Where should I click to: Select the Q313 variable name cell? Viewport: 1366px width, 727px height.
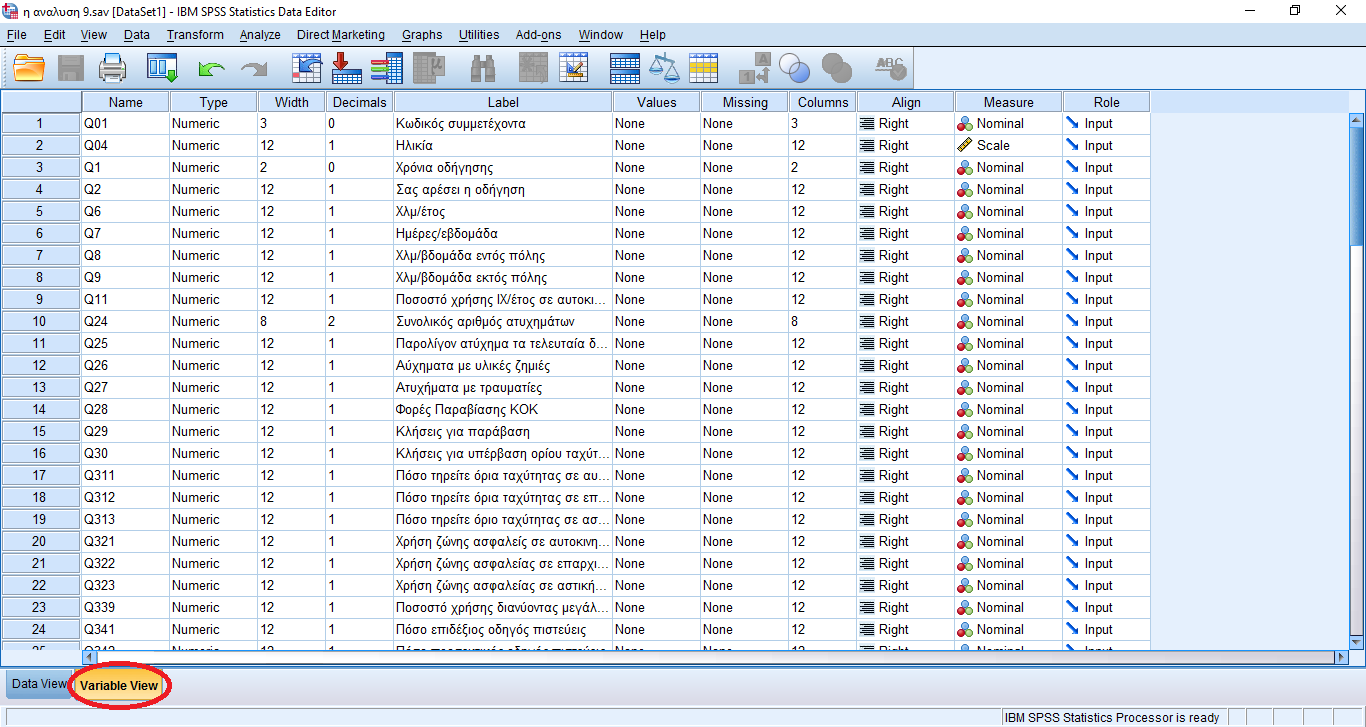[x=126, y=520]
